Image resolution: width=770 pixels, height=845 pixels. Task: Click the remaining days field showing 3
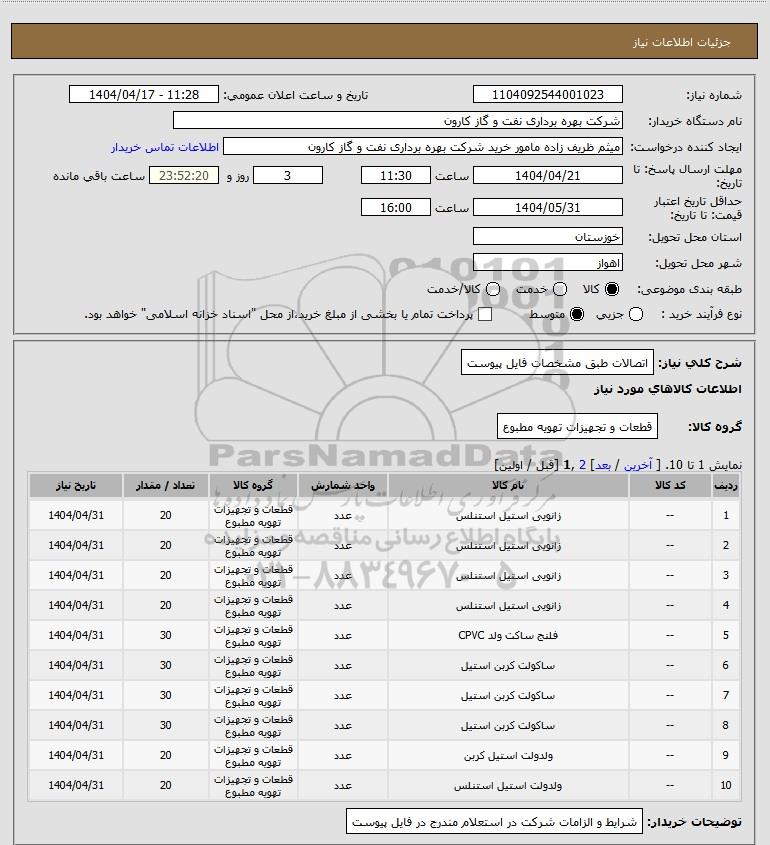pyautogui.click(x=288, y=176)
